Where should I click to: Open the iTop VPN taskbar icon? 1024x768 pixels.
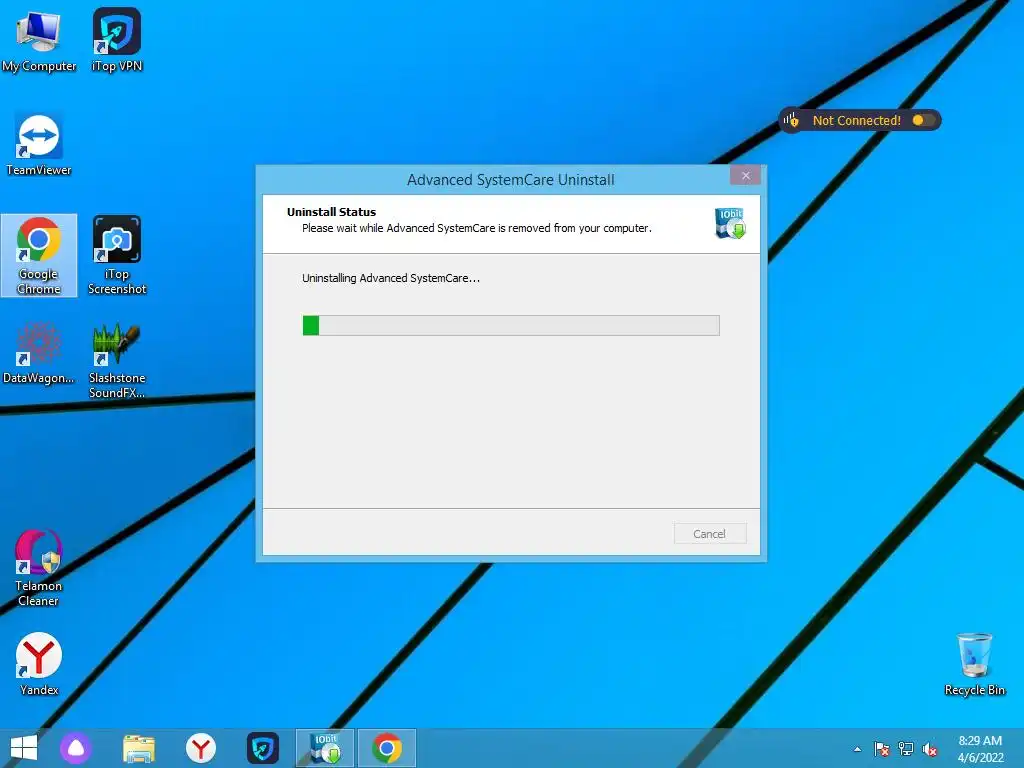[263, 748]
